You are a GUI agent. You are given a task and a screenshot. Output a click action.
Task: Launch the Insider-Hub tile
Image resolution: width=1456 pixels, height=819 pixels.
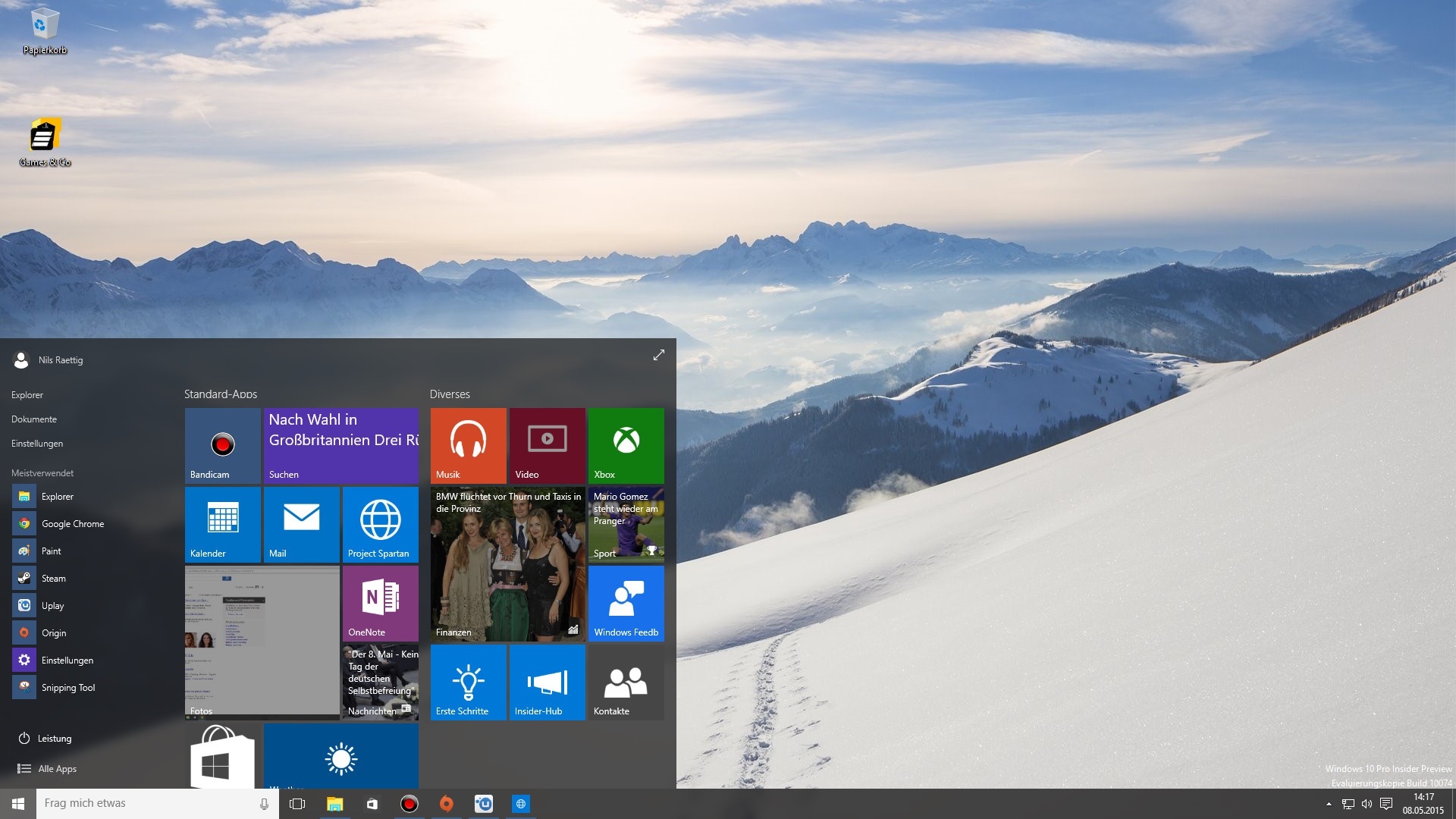click(x=548, y=682)
